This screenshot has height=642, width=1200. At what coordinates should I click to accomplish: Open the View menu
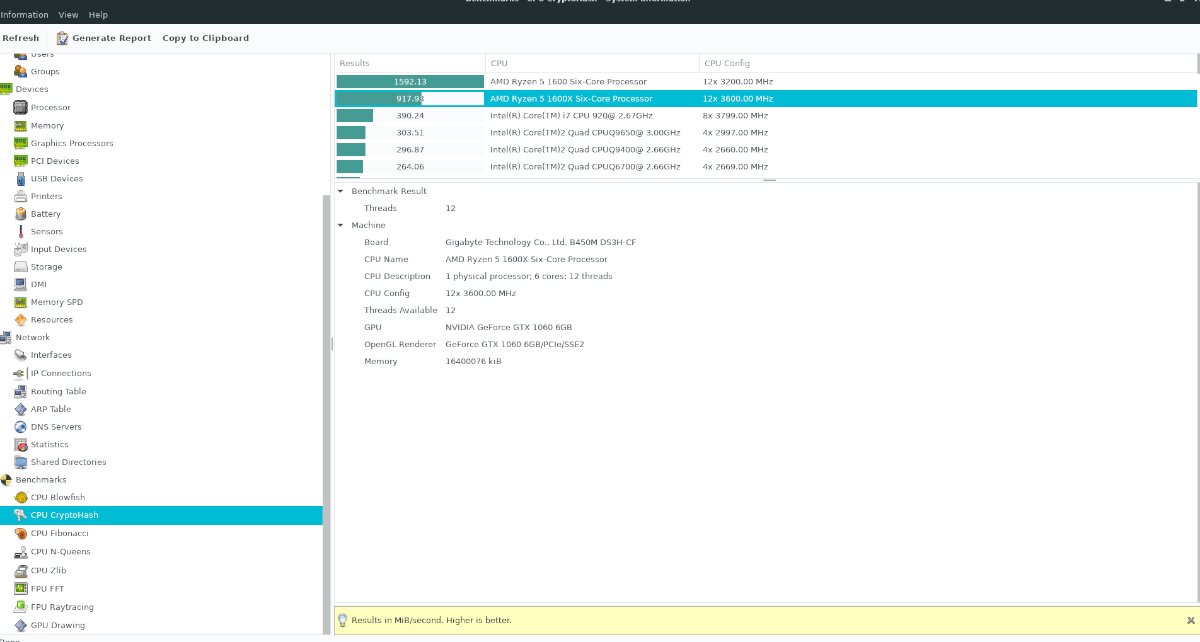[x=69, y=15]
